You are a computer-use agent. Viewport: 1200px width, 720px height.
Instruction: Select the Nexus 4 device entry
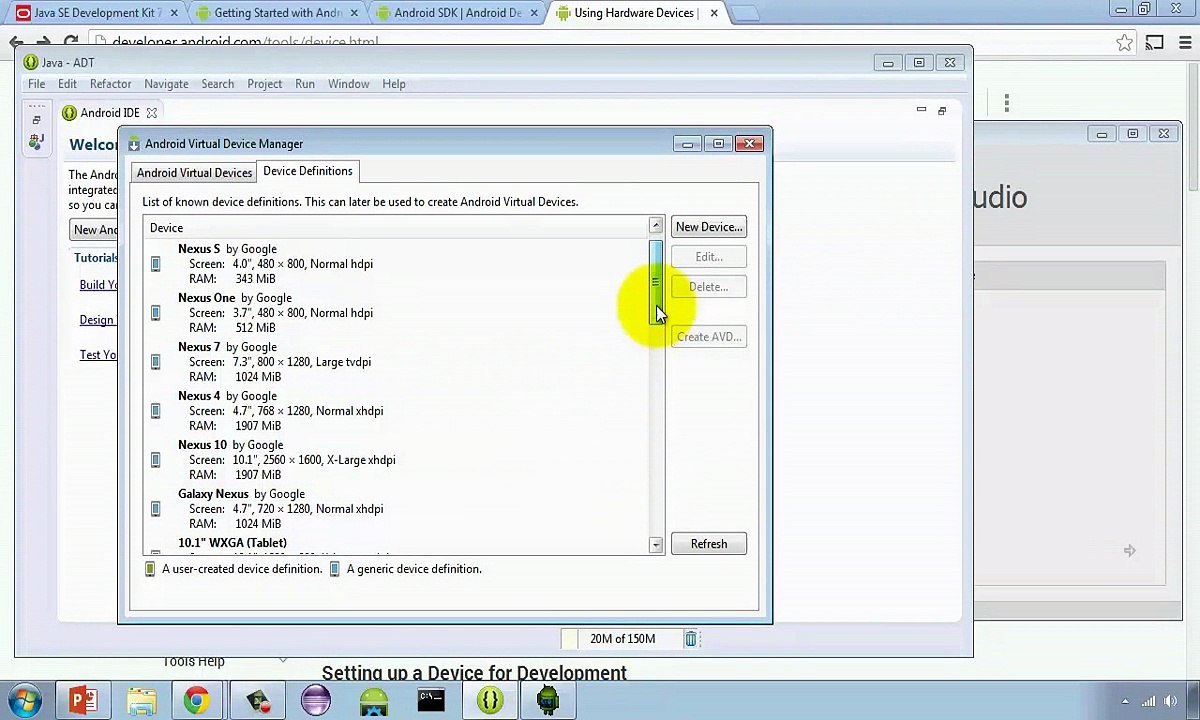[397, 411]
